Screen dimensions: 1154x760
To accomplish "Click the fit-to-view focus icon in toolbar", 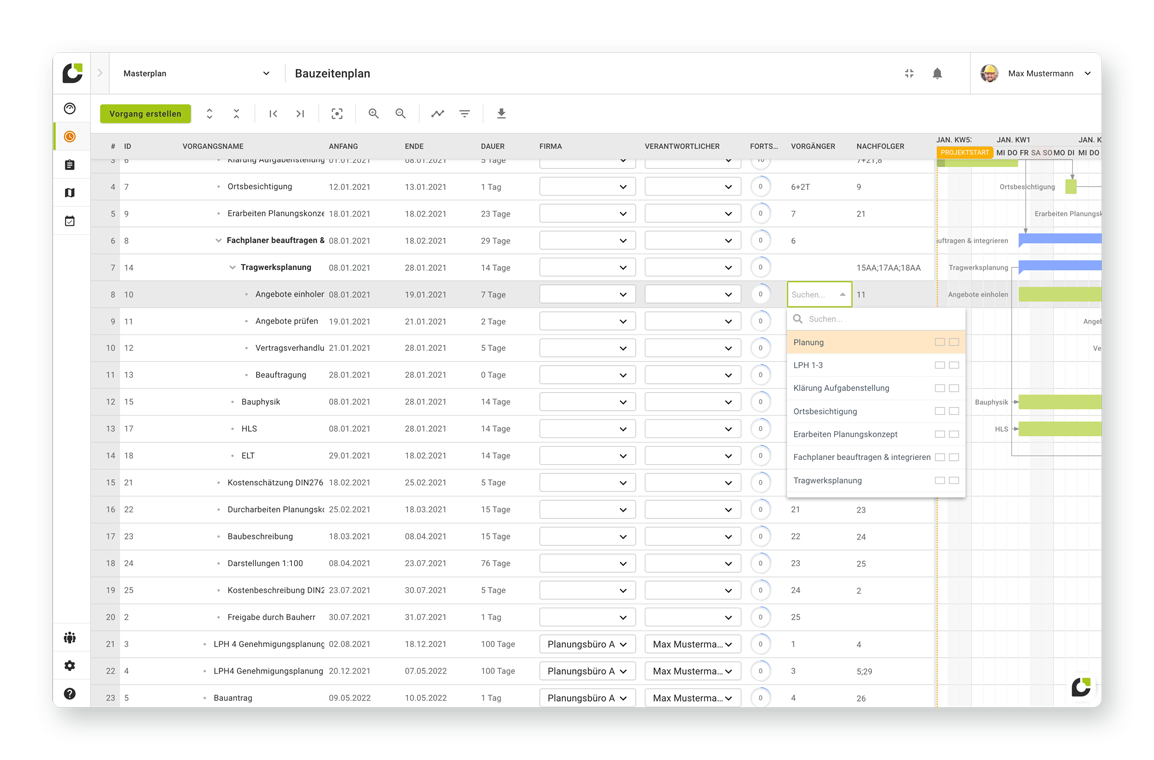I will click(x=337, y=114).
